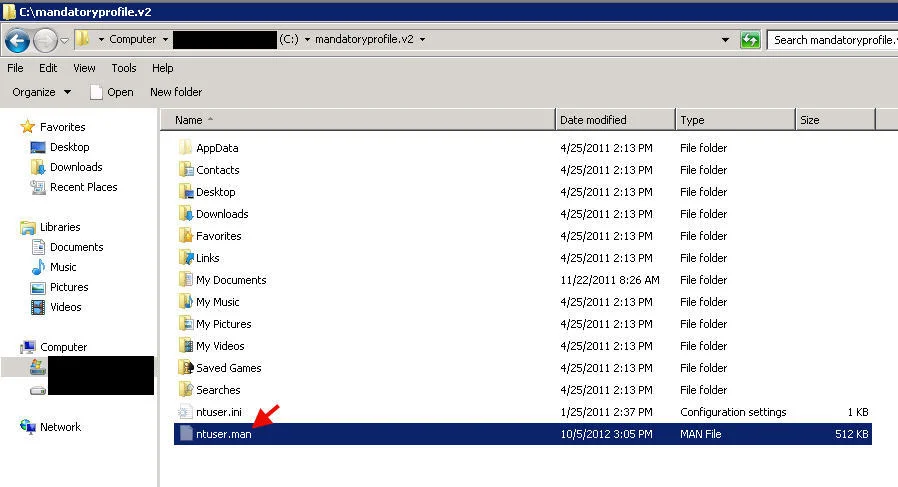898x487 pixels.
Task: Click Computer in the address bar
Action: pyautogui.click(x=132, y=39)
